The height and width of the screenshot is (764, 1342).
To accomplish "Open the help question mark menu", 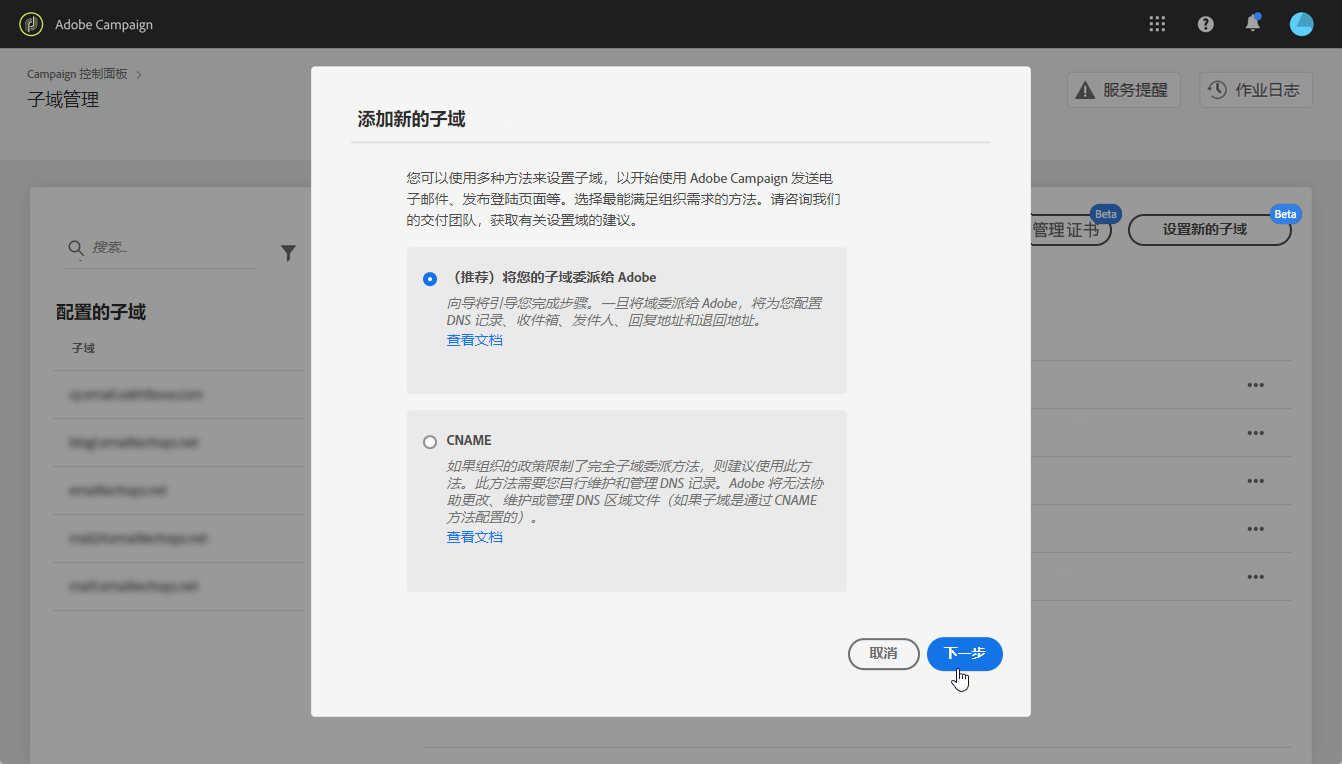I will (1205, 24).
